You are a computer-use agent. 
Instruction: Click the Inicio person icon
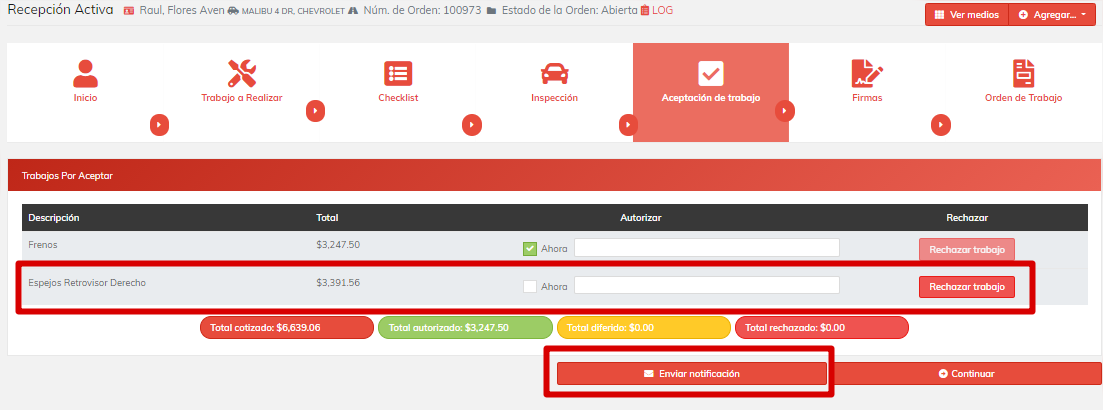click(x=86, y=73)
